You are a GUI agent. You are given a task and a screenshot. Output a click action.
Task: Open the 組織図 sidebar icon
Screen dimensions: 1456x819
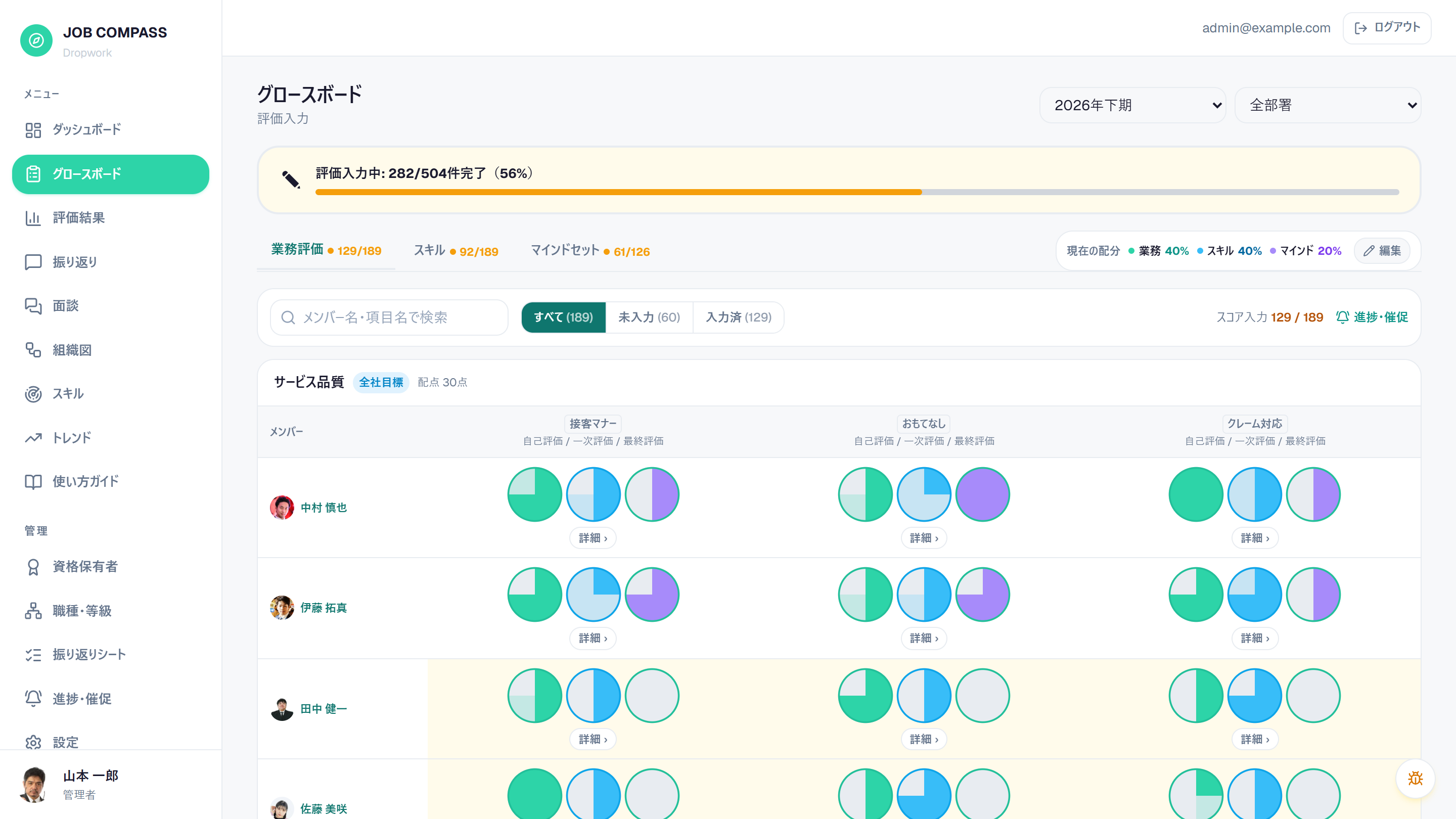pyautogui.click(x=33, y=350)
